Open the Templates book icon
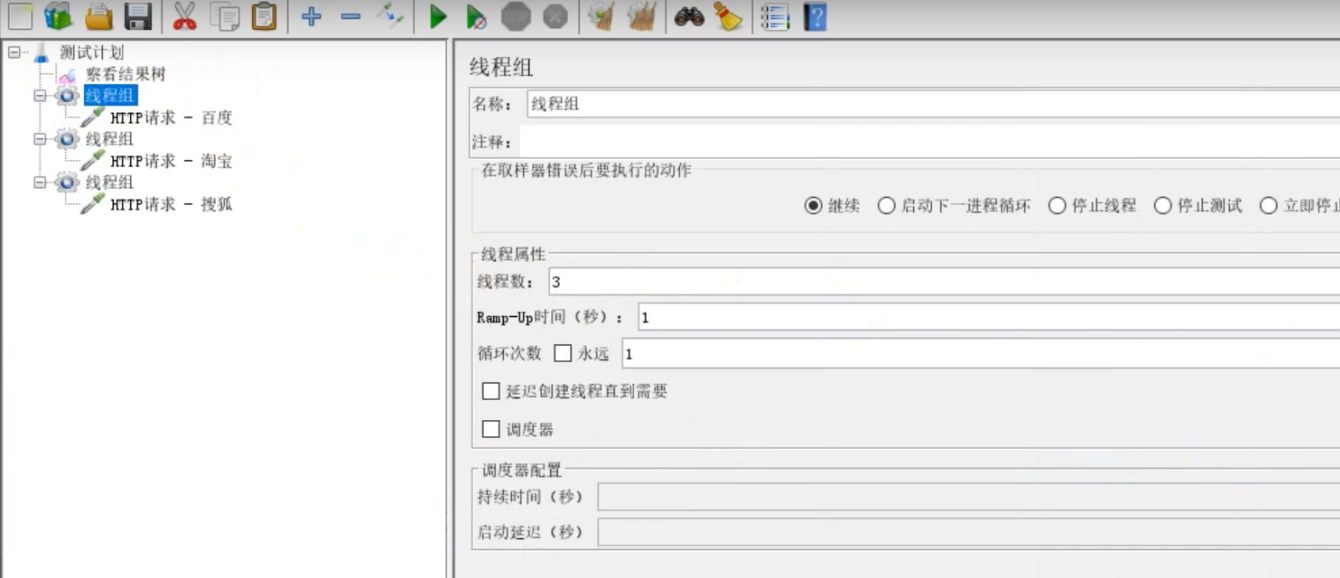The width and height of the screenshot is (1340, 578). (x=58, y=15)
